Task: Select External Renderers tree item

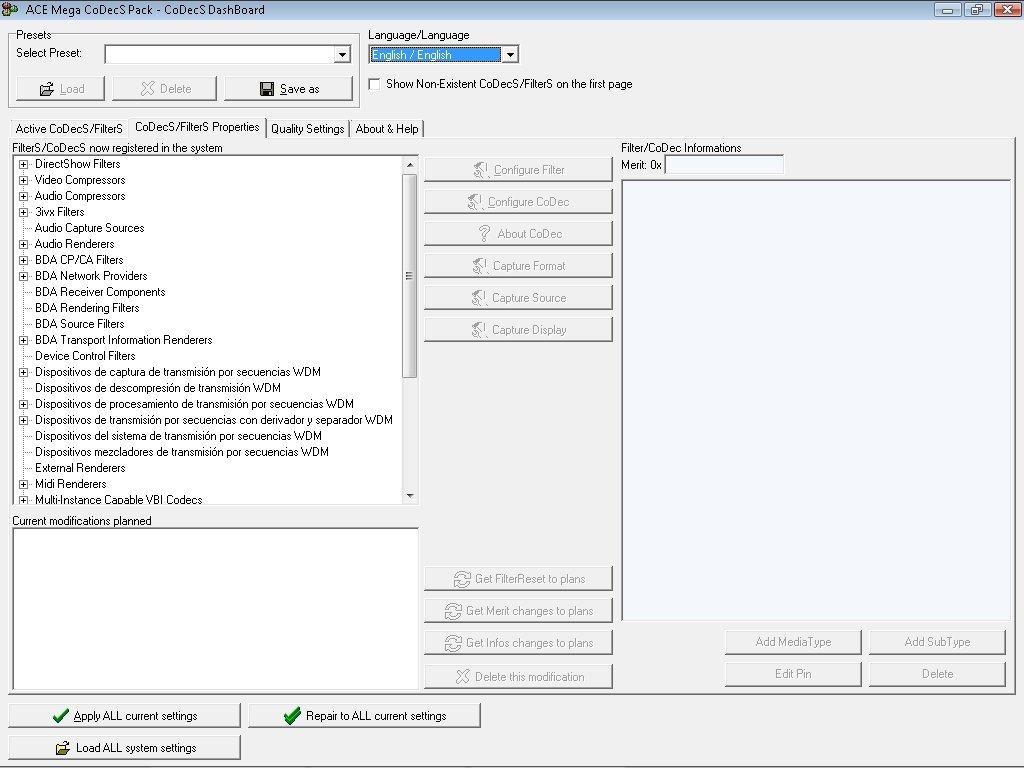Action: pos(80,468)
